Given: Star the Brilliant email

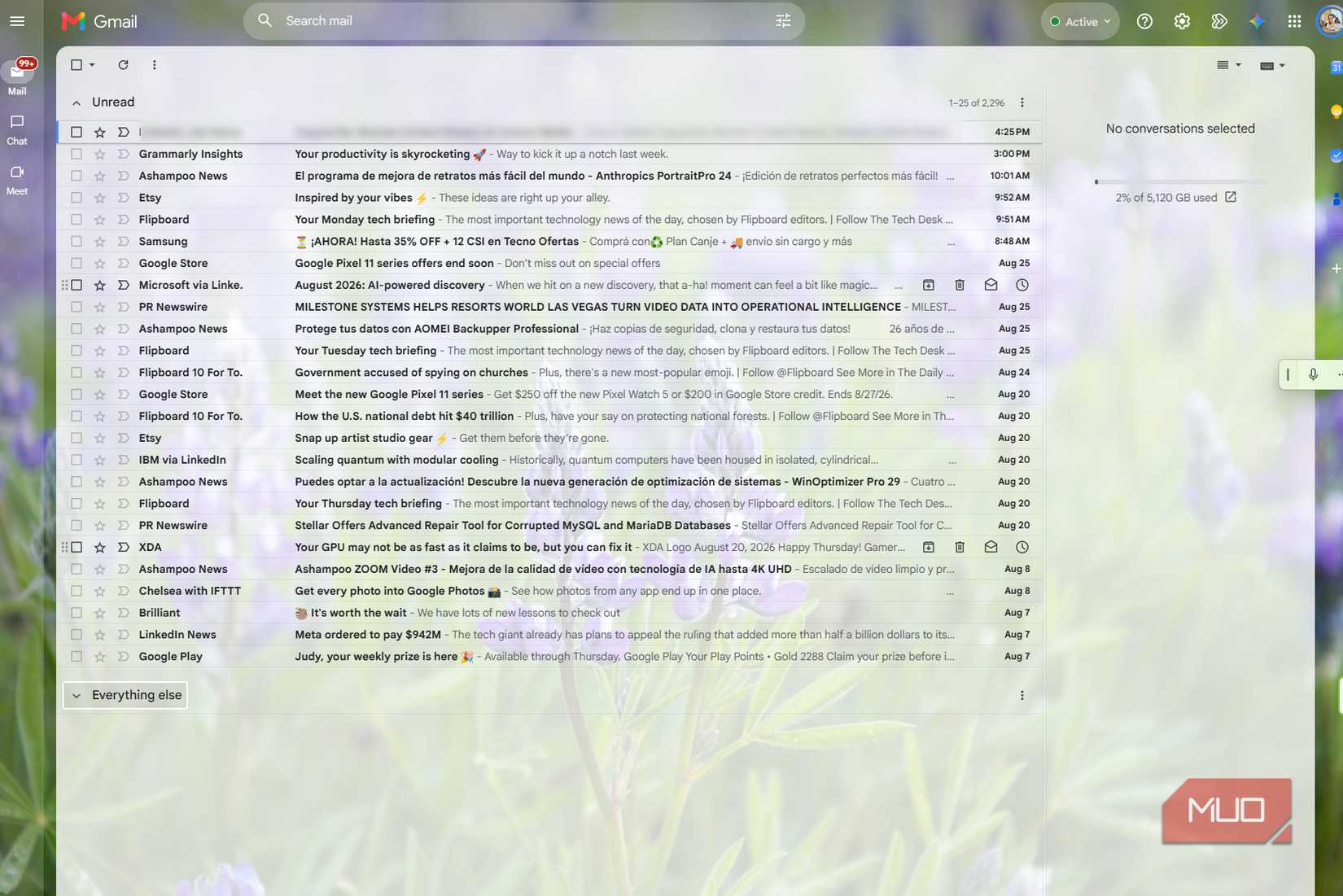Looking at the screenshot, I should click(99, 613).
